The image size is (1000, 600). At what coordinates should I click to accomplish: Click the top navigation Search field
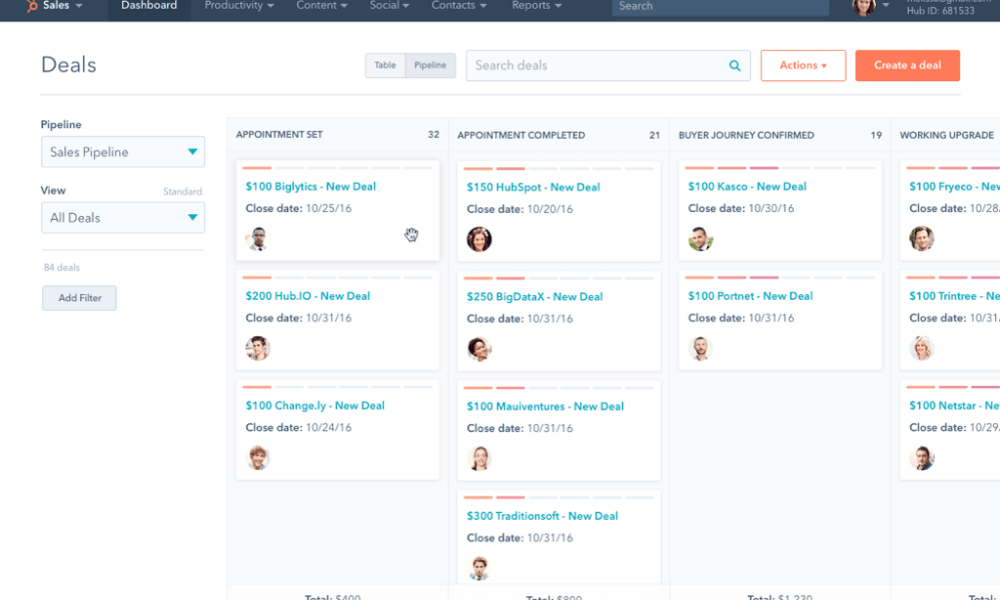point(721,6)
